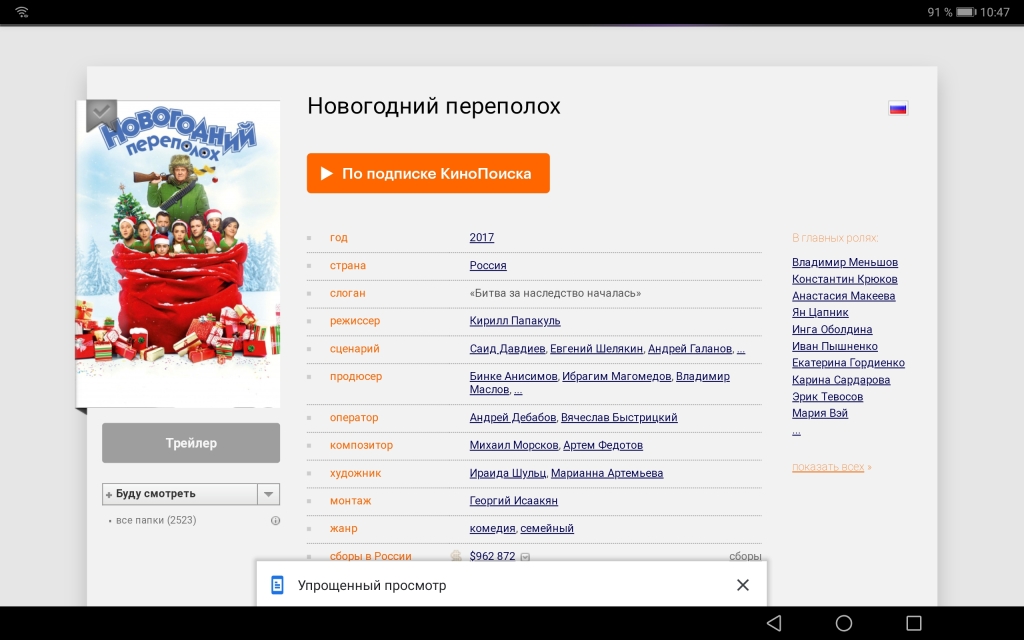
Task: Click the Russian flag icon
Action: click(x=898, y=108)
